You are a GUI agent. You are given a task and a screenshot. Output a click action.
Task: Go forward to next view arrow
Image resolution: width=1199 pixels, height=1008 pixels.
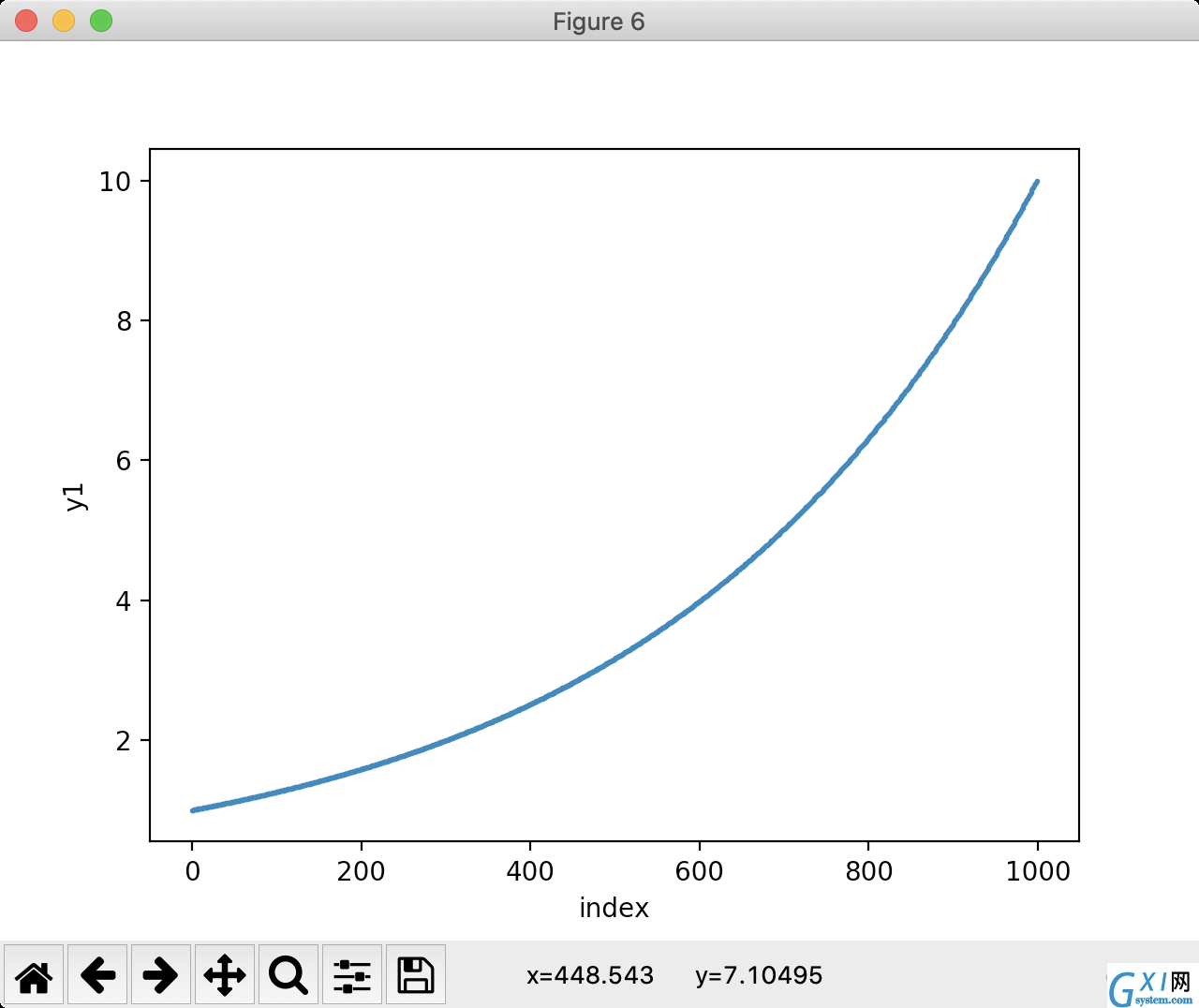pos(161,975)
